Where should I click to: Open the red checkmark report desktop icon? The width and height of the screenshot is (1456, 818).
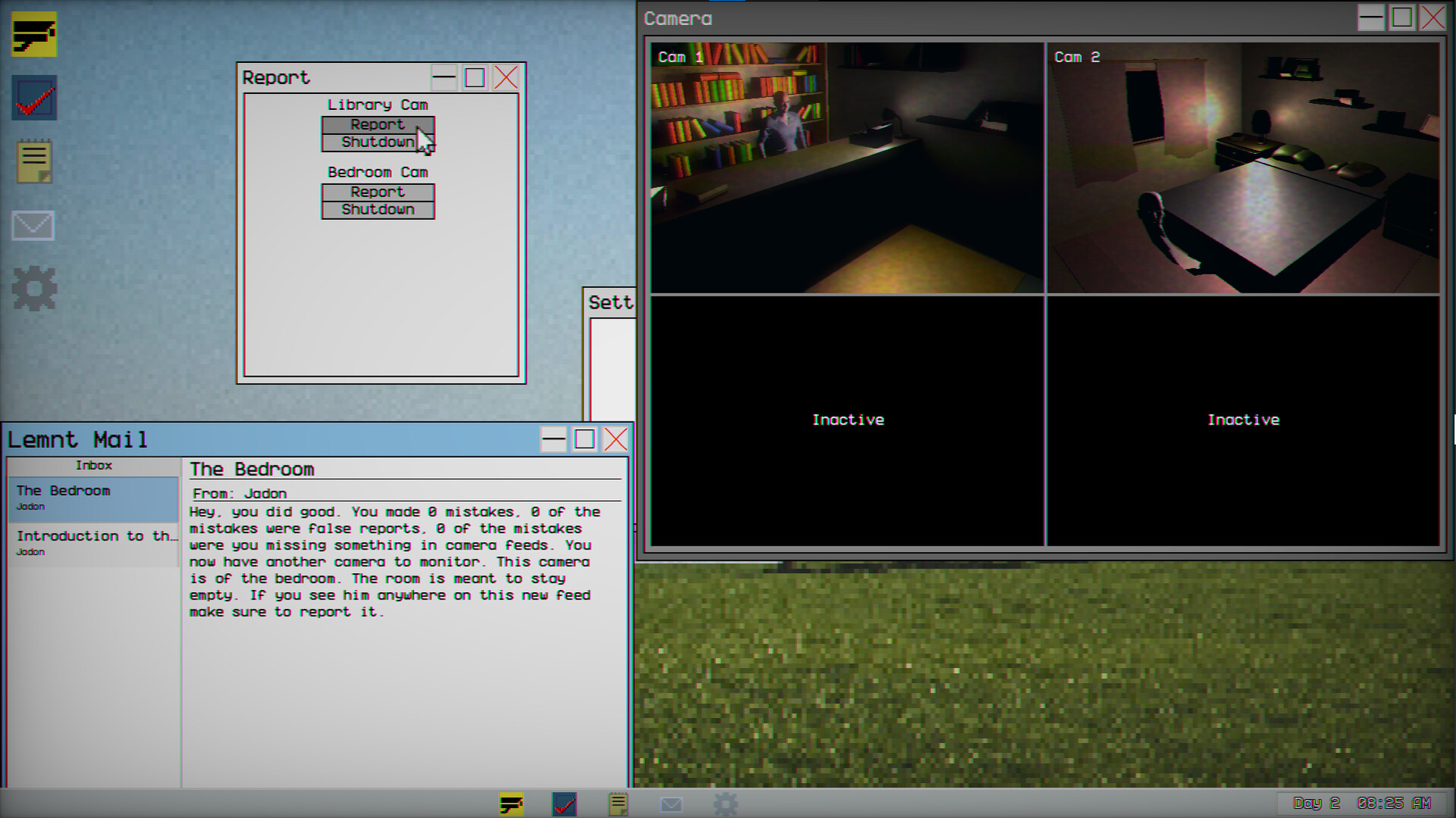pos(34,98)
